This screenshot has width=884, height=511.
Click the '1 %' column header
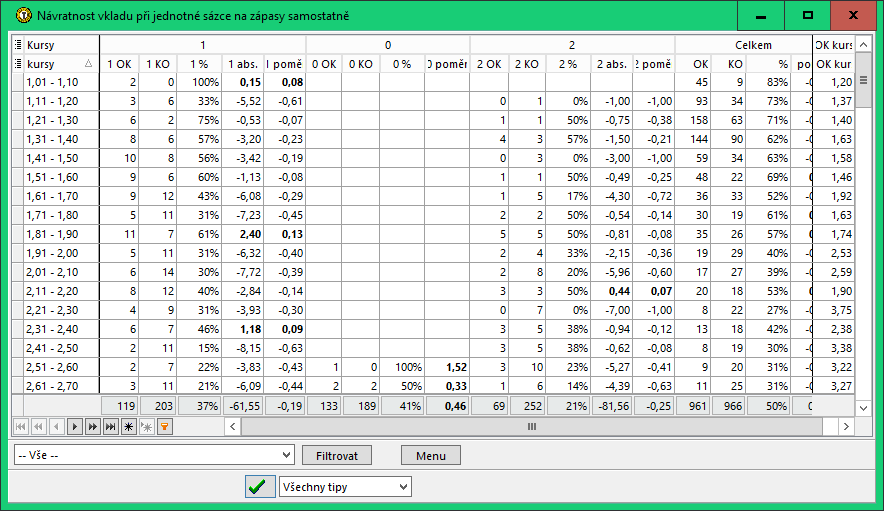(x=198, y=64)
